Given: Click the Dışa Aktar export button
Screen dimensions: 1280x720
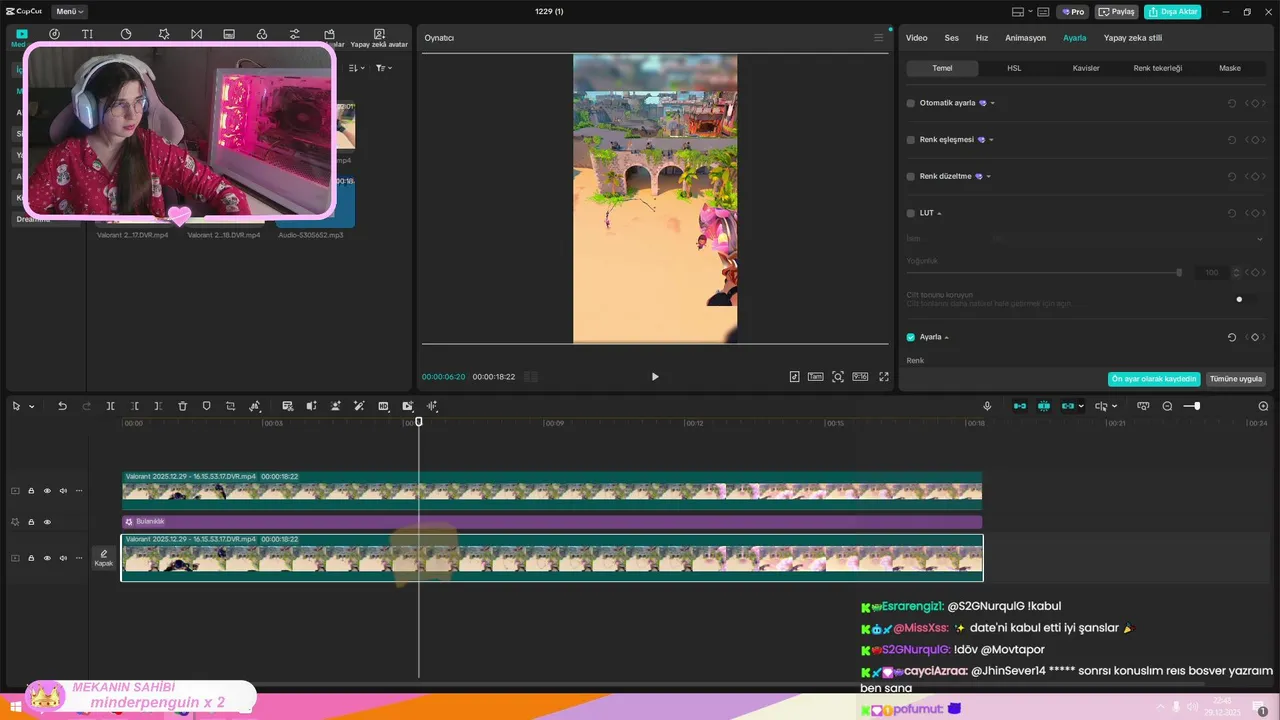Looking at the screenshot, I should [1173, 12].
